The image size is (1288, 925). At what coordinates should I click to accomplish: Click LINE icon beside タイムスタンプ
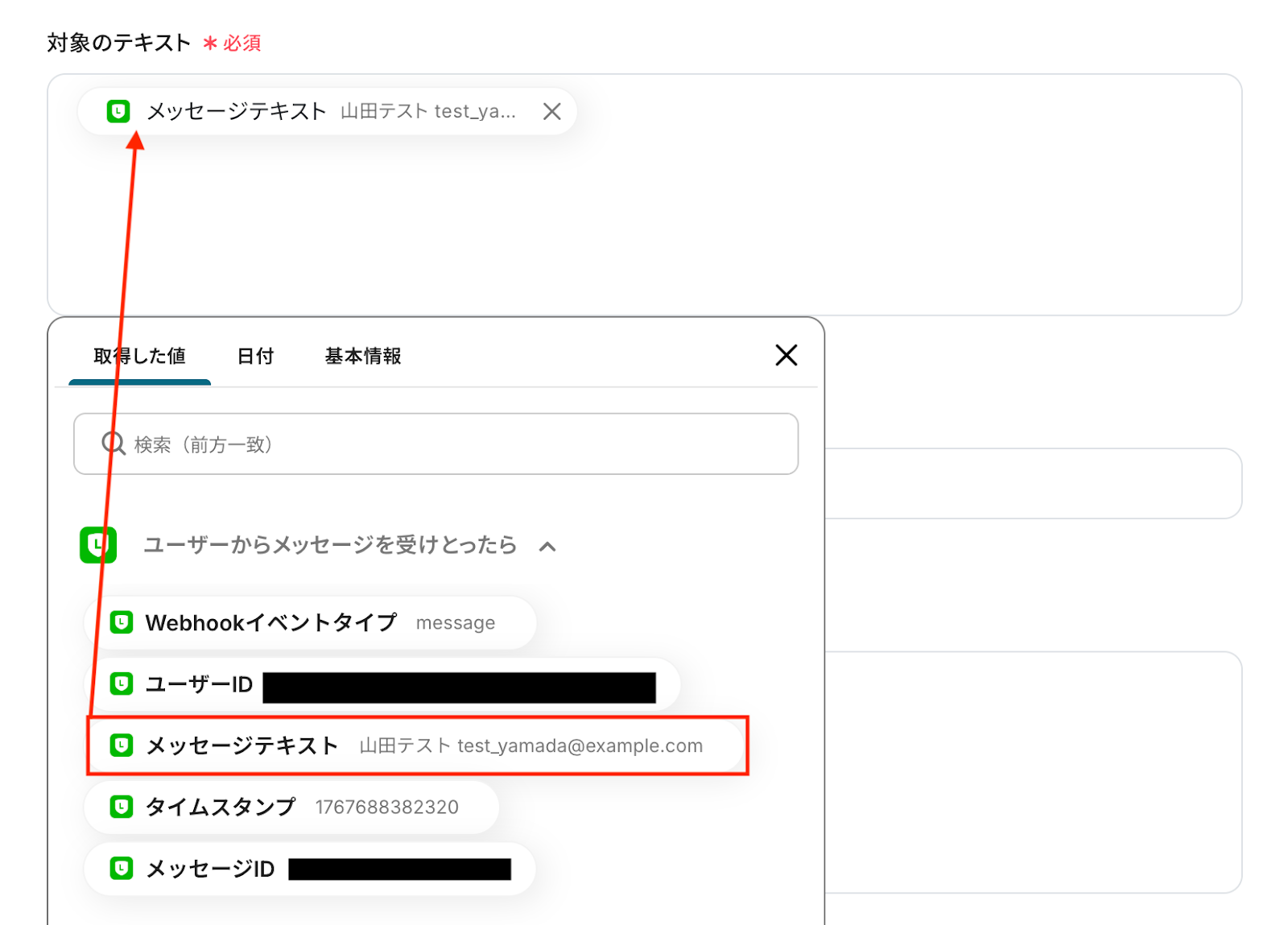tap(122, 807)
